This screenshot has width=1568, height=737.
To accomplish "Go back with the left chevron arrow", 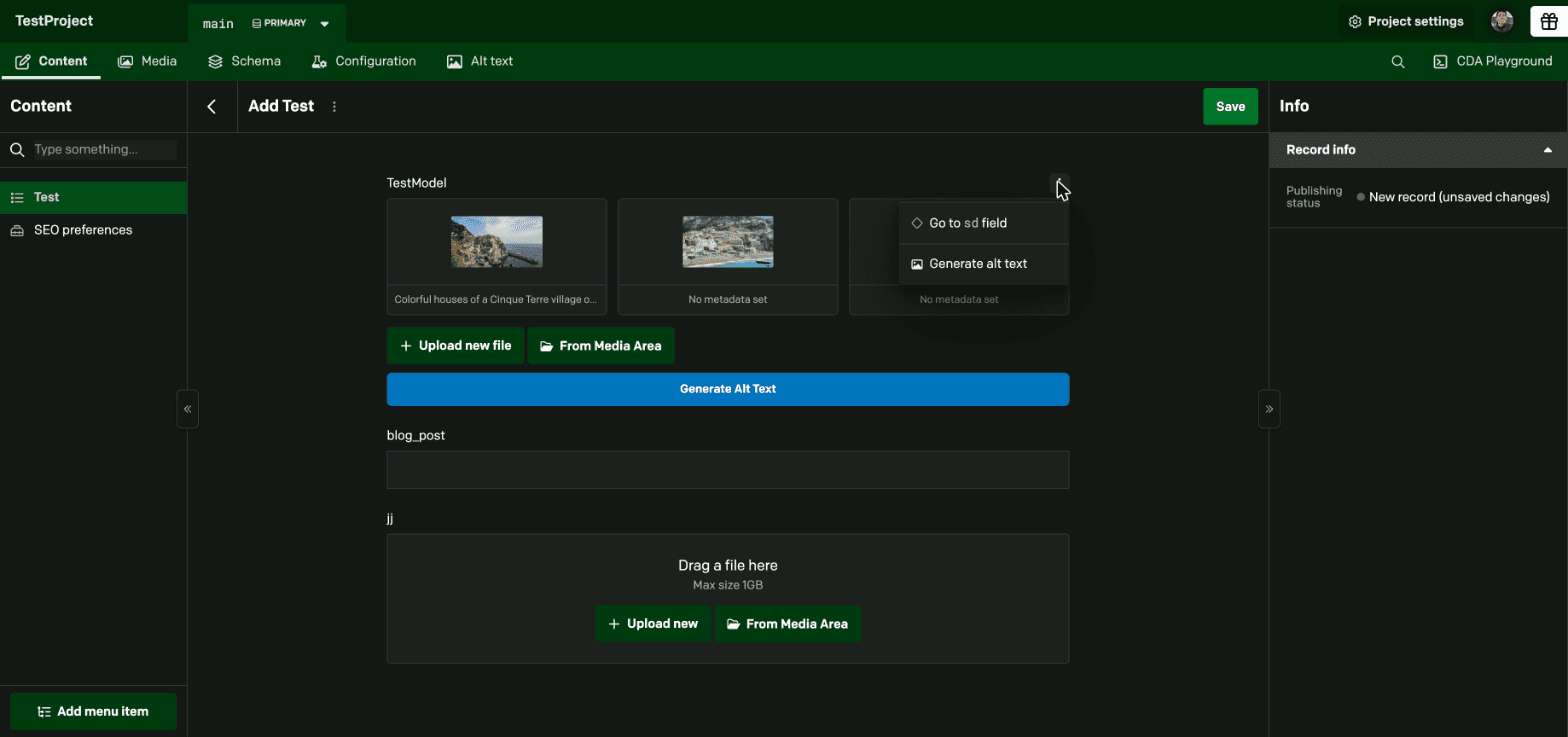I will [x=212, y=106].
